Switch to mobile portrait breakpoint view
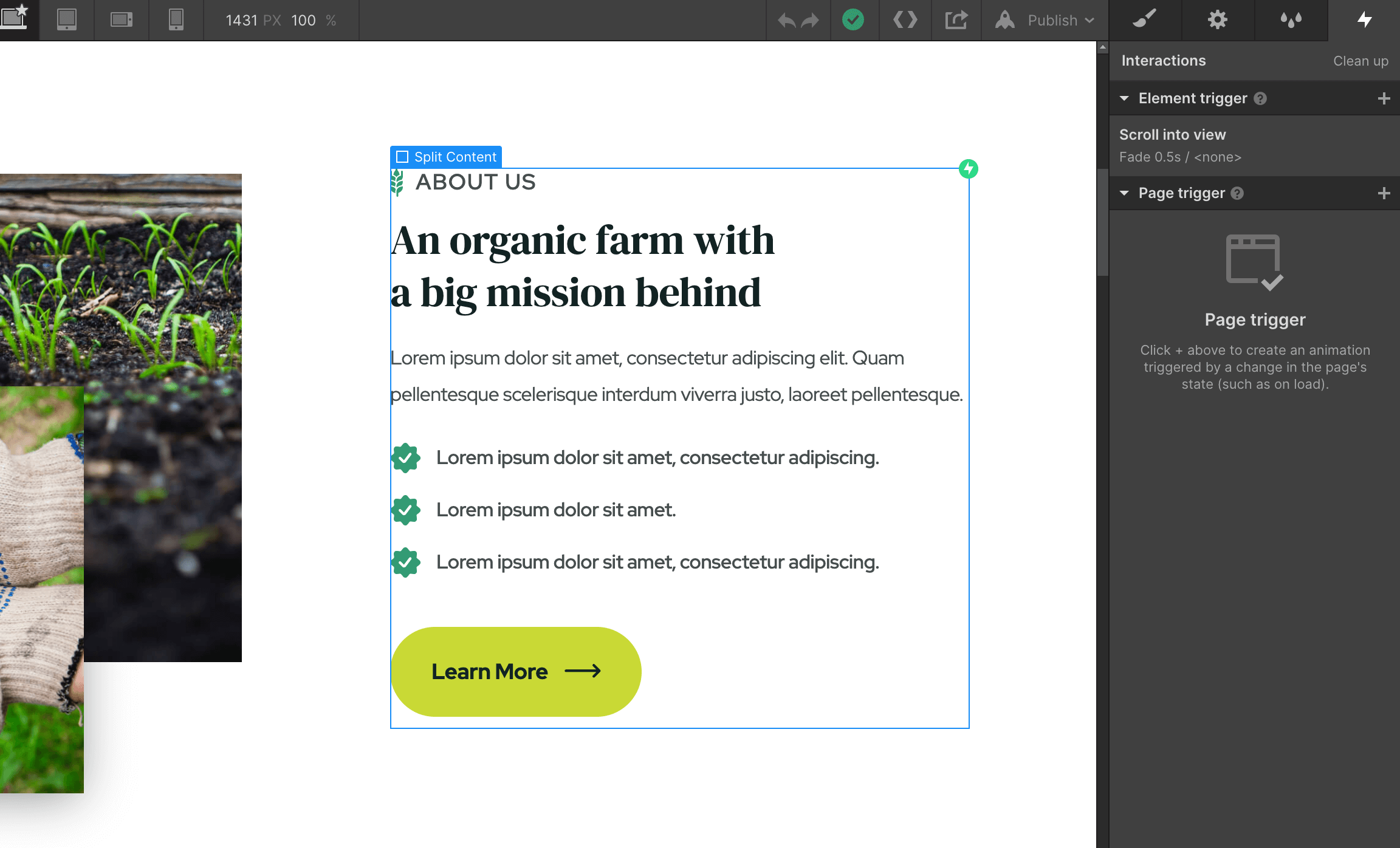1400x848 pixels. [176, 20]
